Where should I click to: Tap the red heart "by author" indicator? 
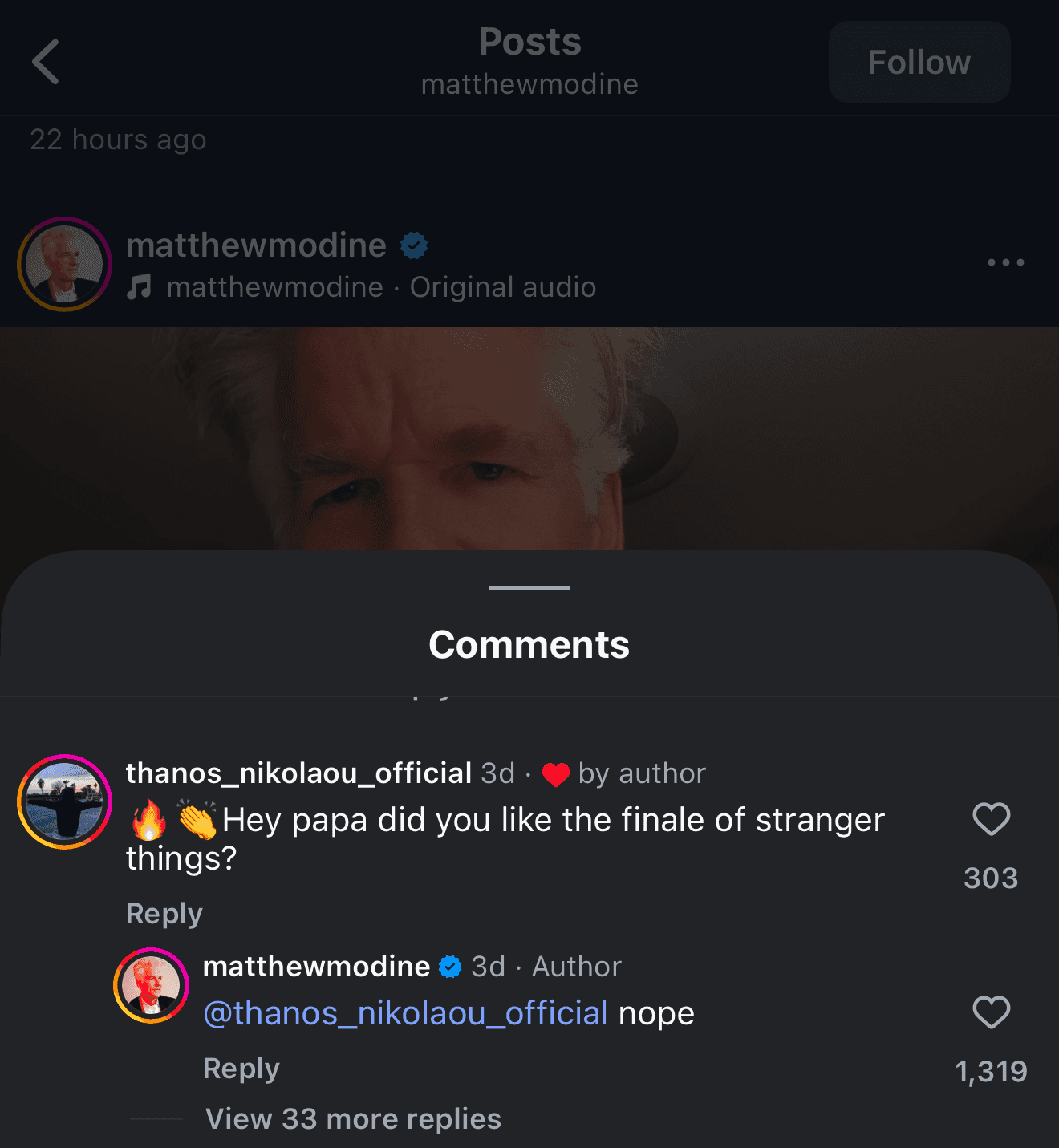(555, 774)
